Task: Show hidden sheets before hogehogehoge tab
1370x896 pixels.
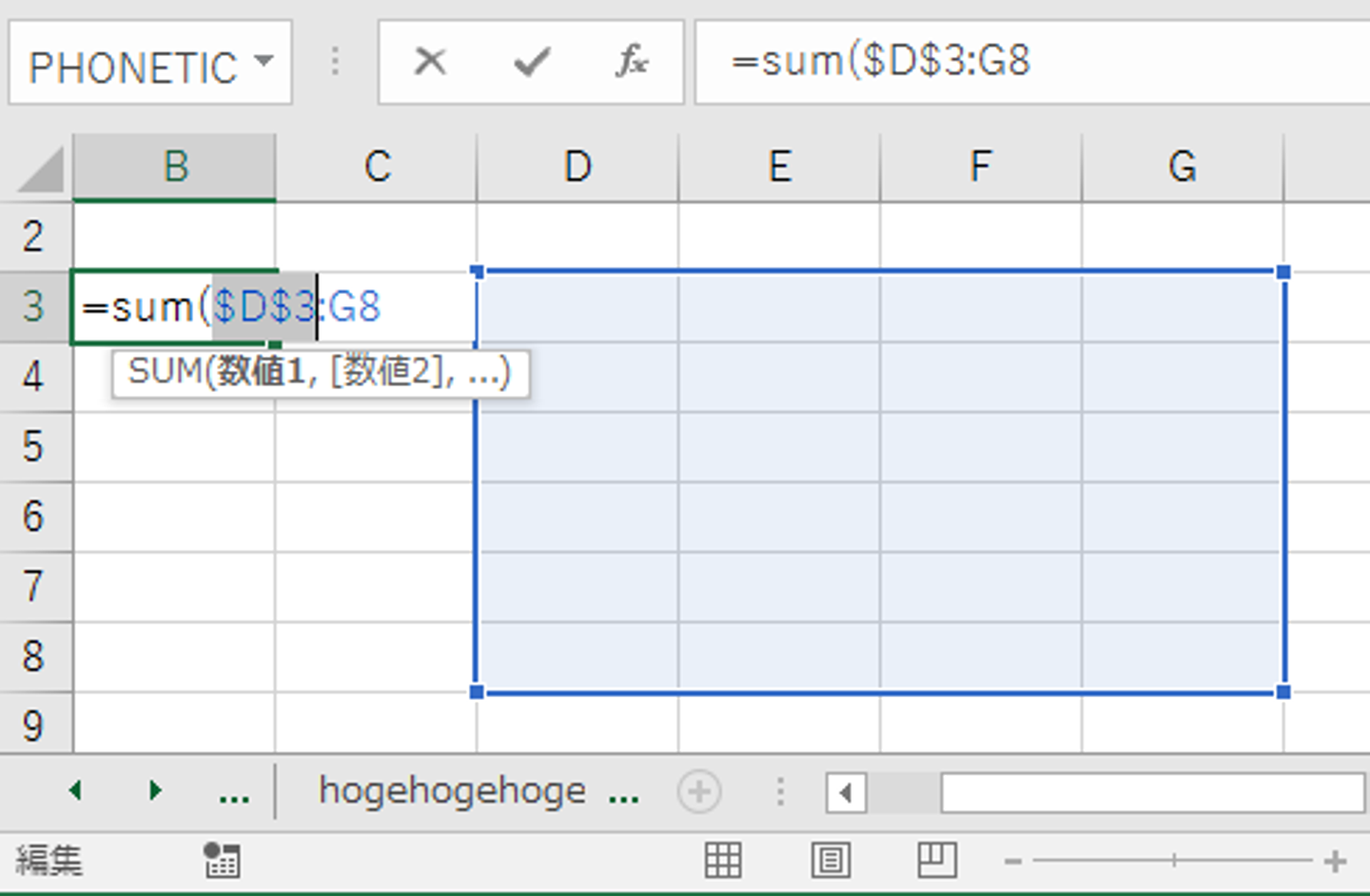Action: click(234, 795)
